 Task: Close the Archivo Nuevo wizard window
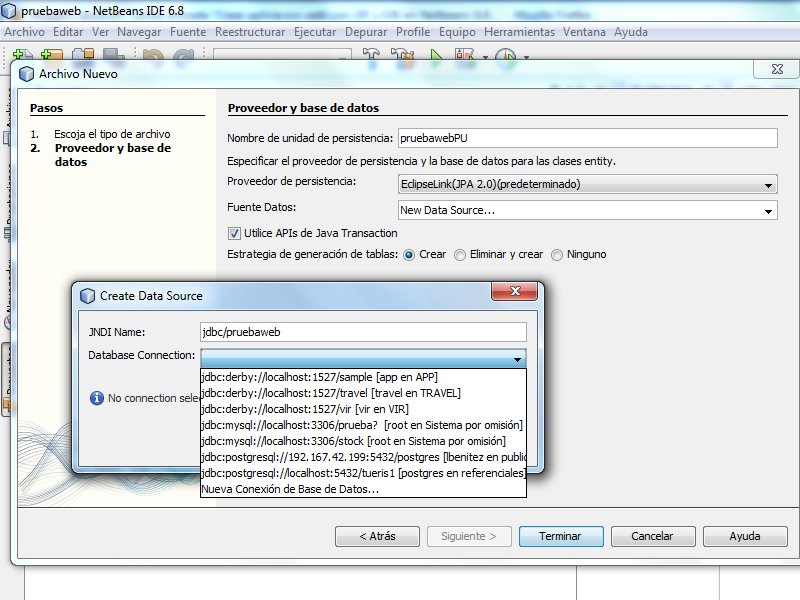tap(777, 69)
